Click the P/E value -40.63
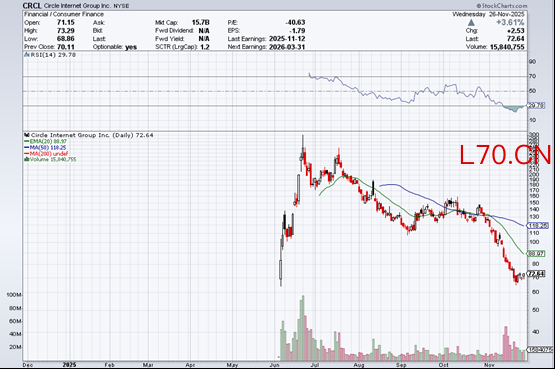The height and width of the screenshot is (369, 555). 295,22
